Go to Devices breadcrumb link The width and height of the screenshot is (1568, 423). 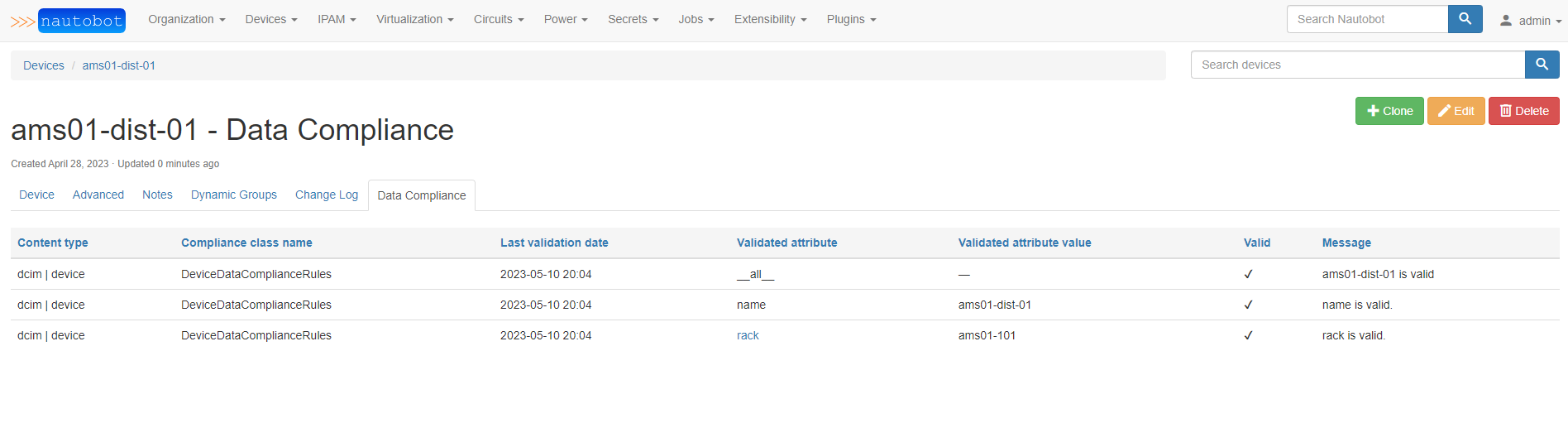[x=43, y=65]
